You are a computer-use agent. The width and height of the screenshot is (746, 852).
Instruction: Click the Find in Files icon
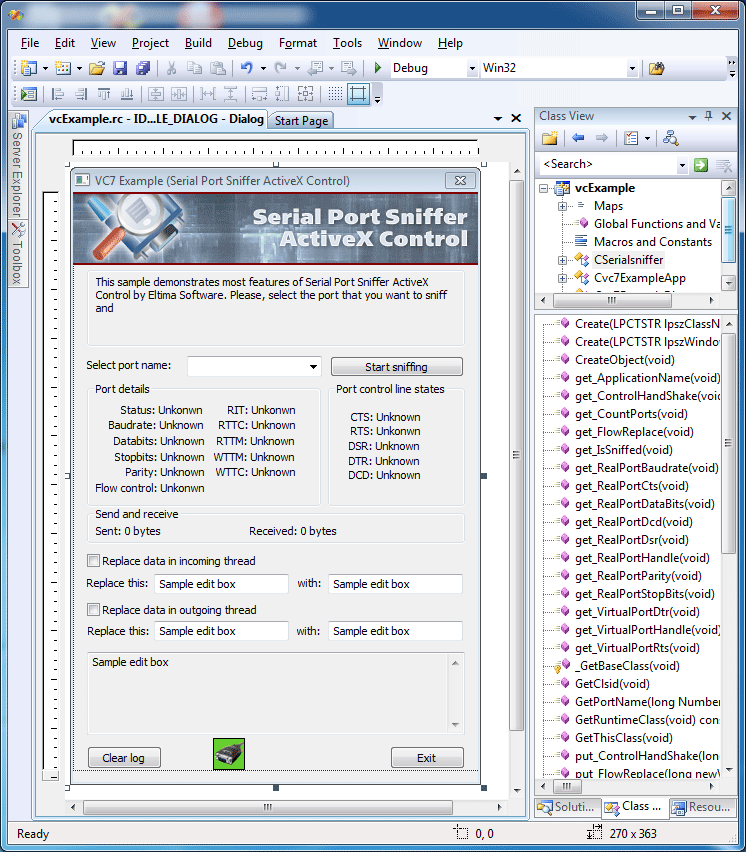pos(656,68)
